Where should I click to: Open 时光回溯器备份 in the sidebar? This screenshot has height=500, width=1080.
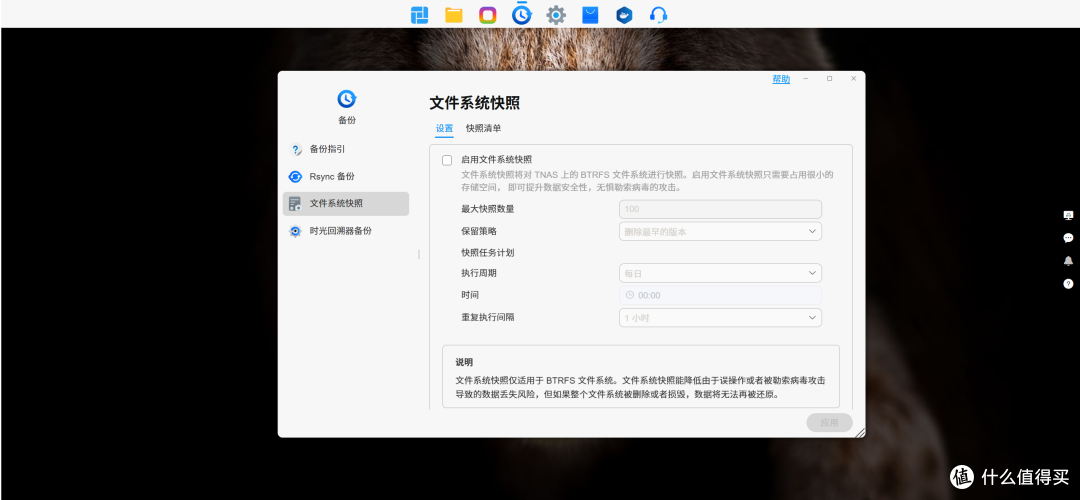coord(346,231)
